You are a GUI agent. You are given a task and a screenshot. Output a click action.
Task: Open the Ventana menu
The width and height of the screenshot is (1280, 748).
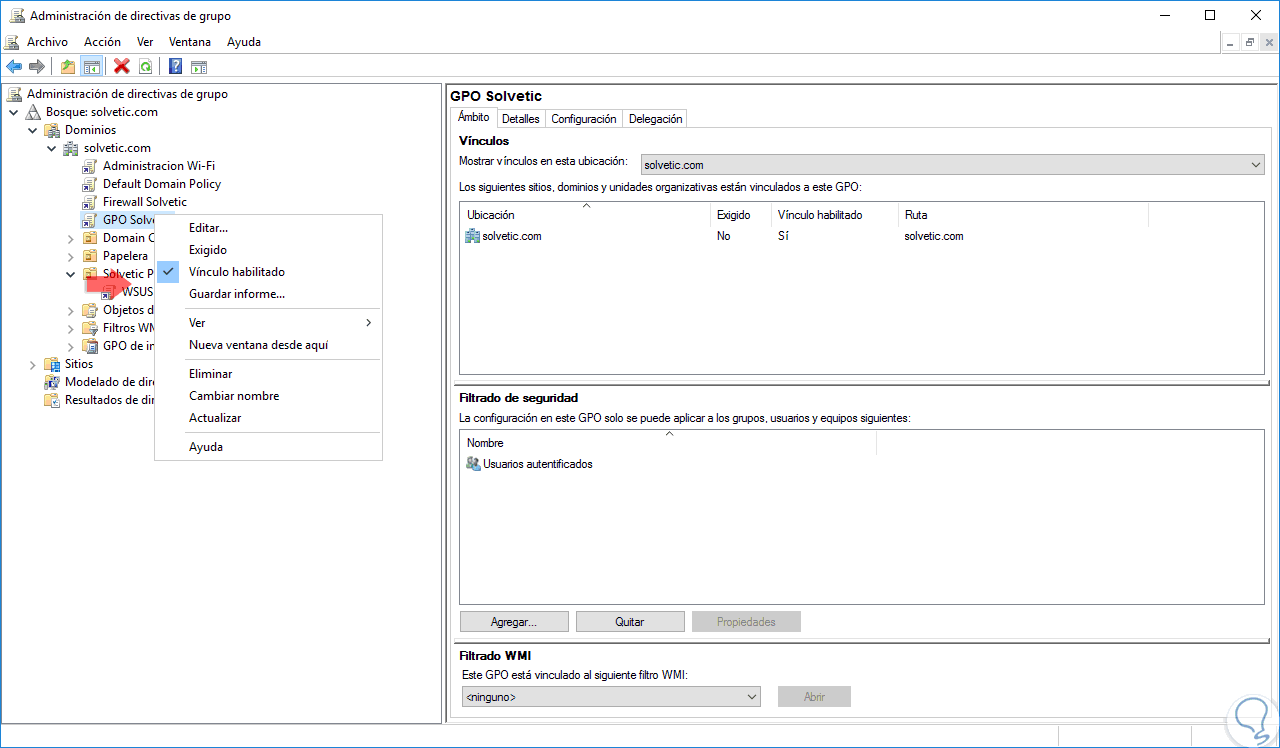[190, 42]
